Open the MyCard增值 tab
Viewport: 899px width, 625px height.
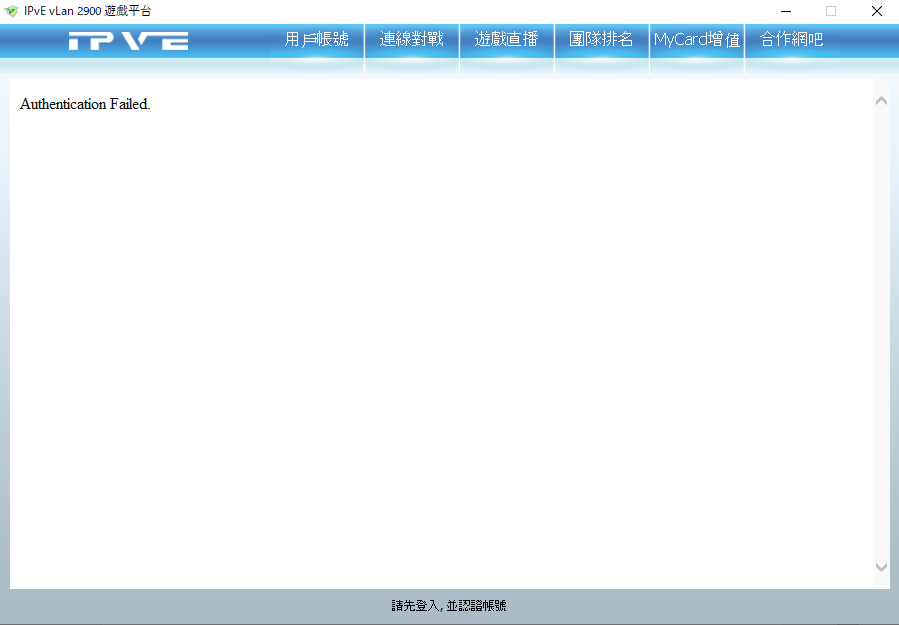tap(697, 40)
